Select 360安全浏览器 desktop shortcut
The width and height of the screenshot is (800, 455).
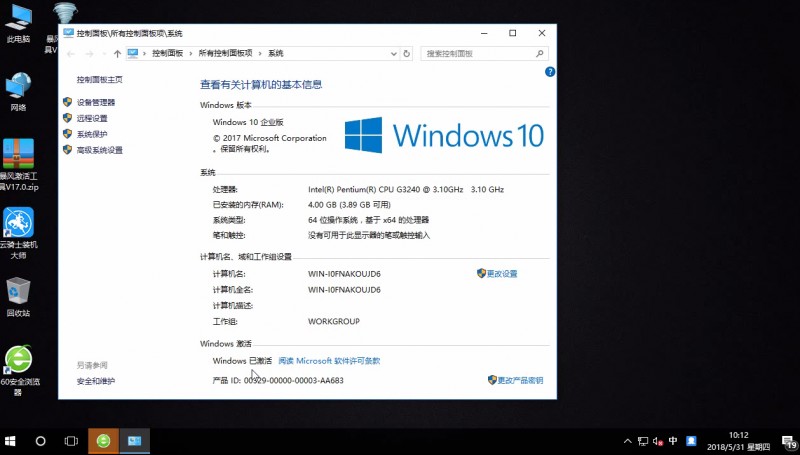[18, 370]
